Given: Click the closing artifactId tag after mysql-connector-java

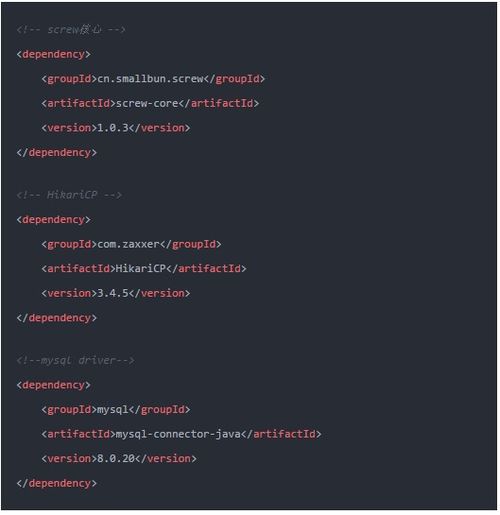Looking at the screenshot, I should [281, 434].
